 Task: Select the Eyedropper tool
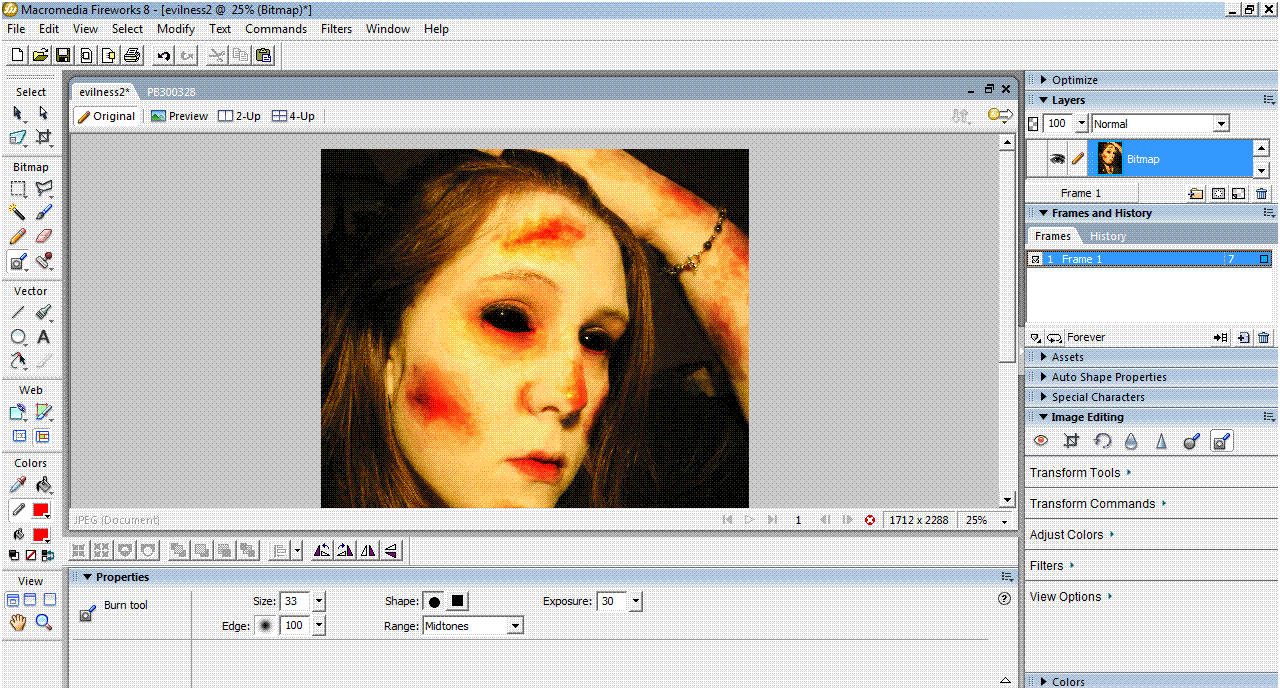click(x=18, y=485)
